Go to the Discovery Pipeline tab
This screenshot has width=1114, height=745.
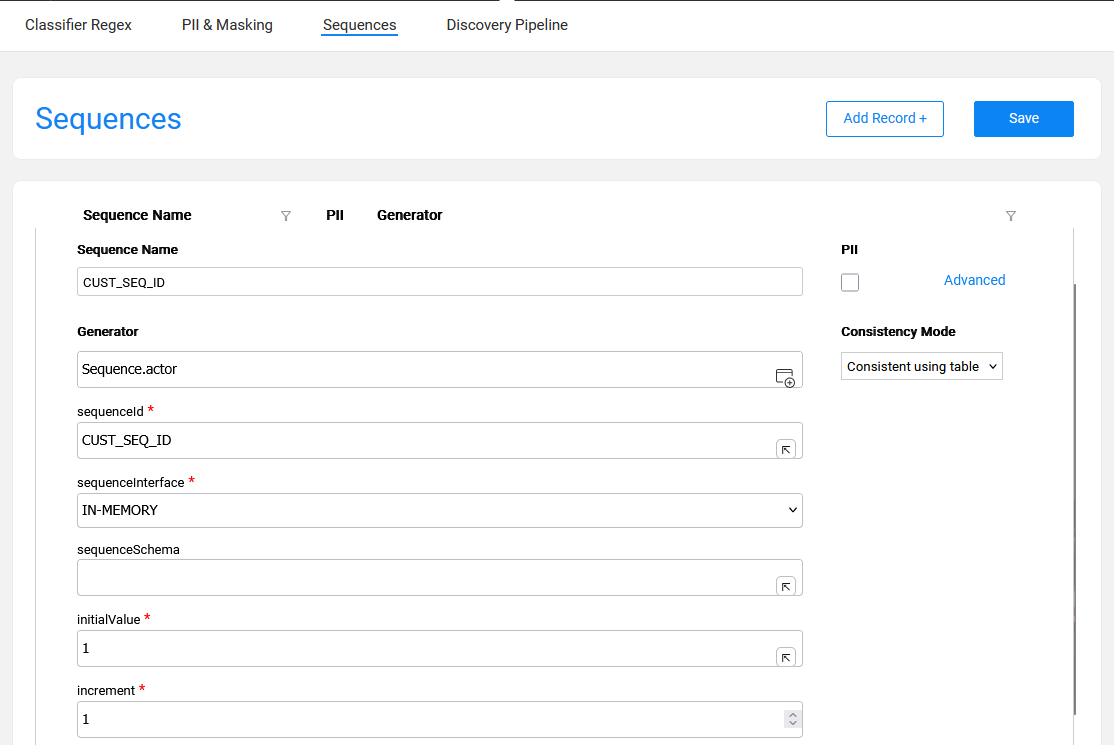tap(507, 25)
